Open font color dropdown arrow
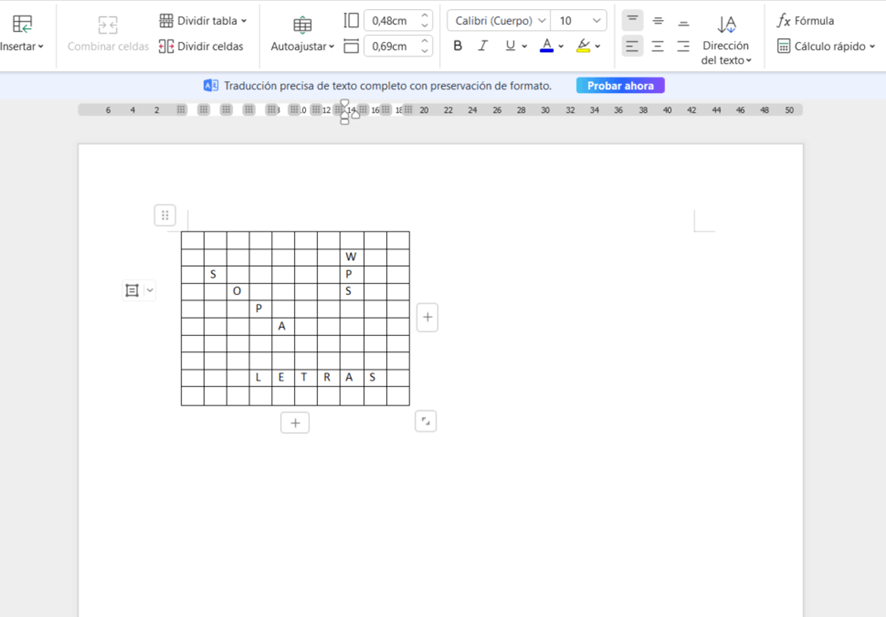This screenshot has width=886, height=617. (561, 46)
